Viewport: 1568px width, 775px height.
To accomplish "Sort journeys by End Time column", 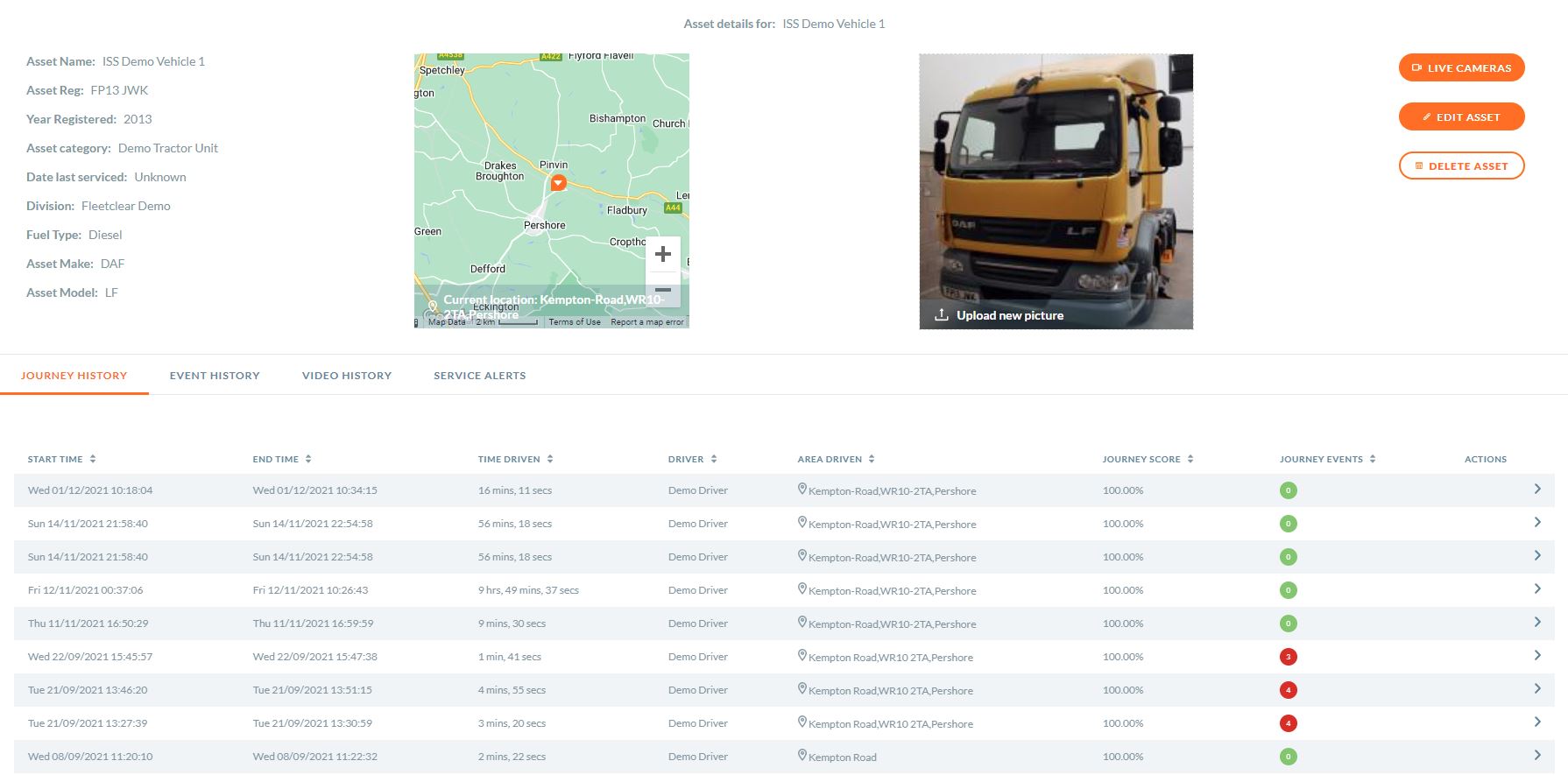I will (282, 459).
